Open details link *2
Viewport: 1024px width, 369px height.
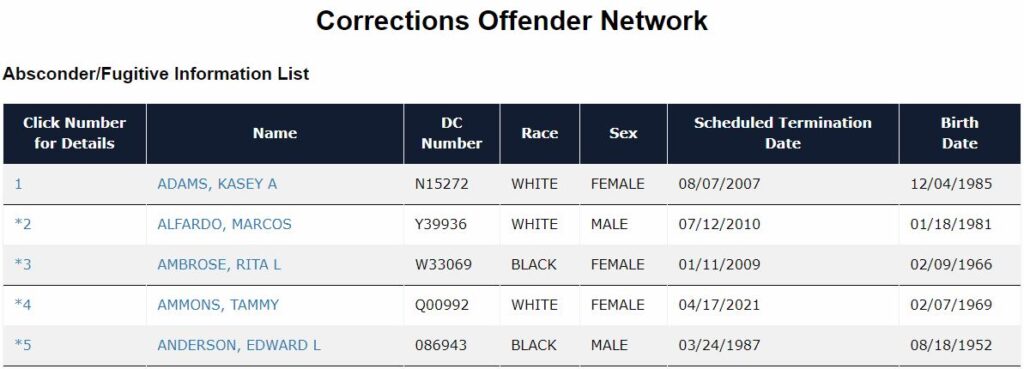point(23,225)
